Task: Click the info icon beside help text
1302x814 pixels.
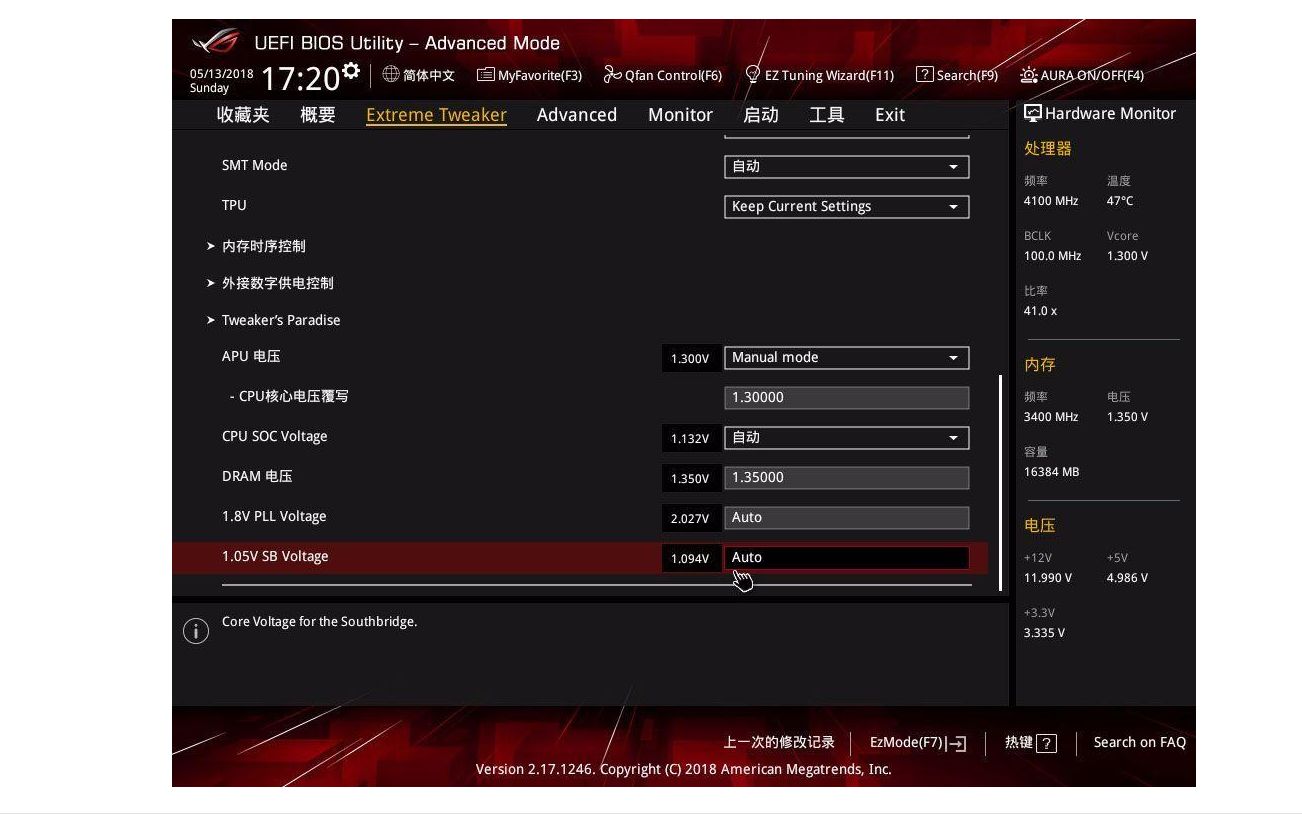Action: click(x=196, y=631)
